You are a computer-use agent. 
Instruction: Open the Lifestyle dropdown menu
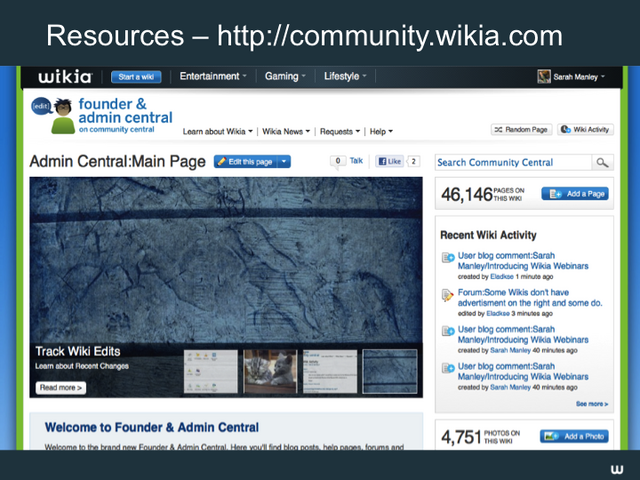click(345, 76)
